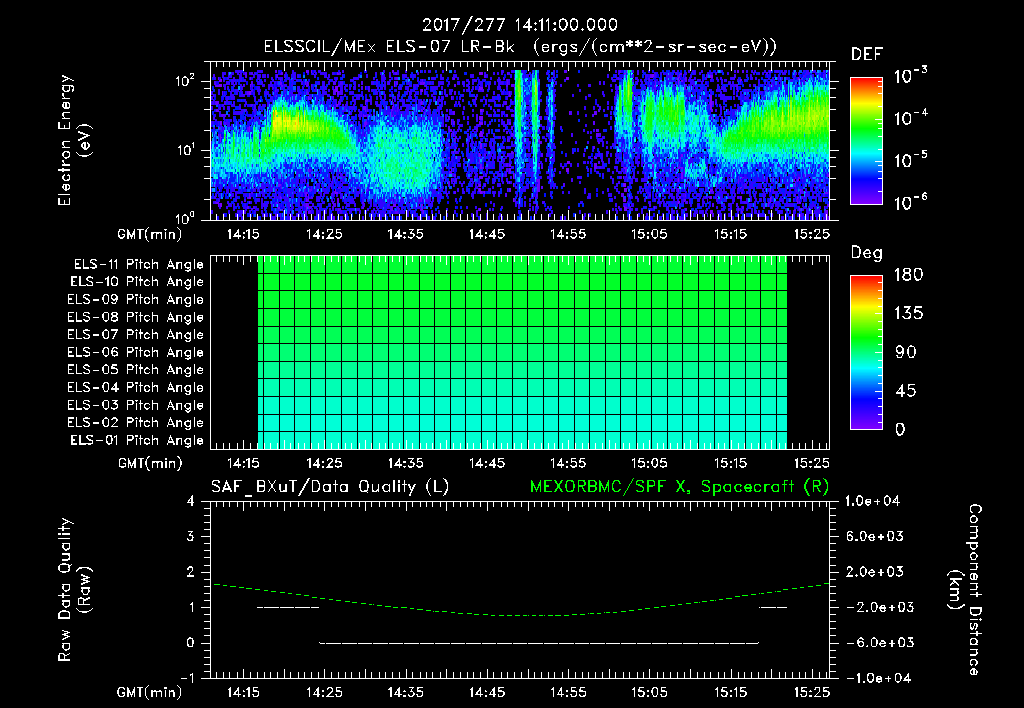This screenshot has width=1024, height=708.
Task: Select the ELS-04 Pitch Angle row label
Action: 136,388
